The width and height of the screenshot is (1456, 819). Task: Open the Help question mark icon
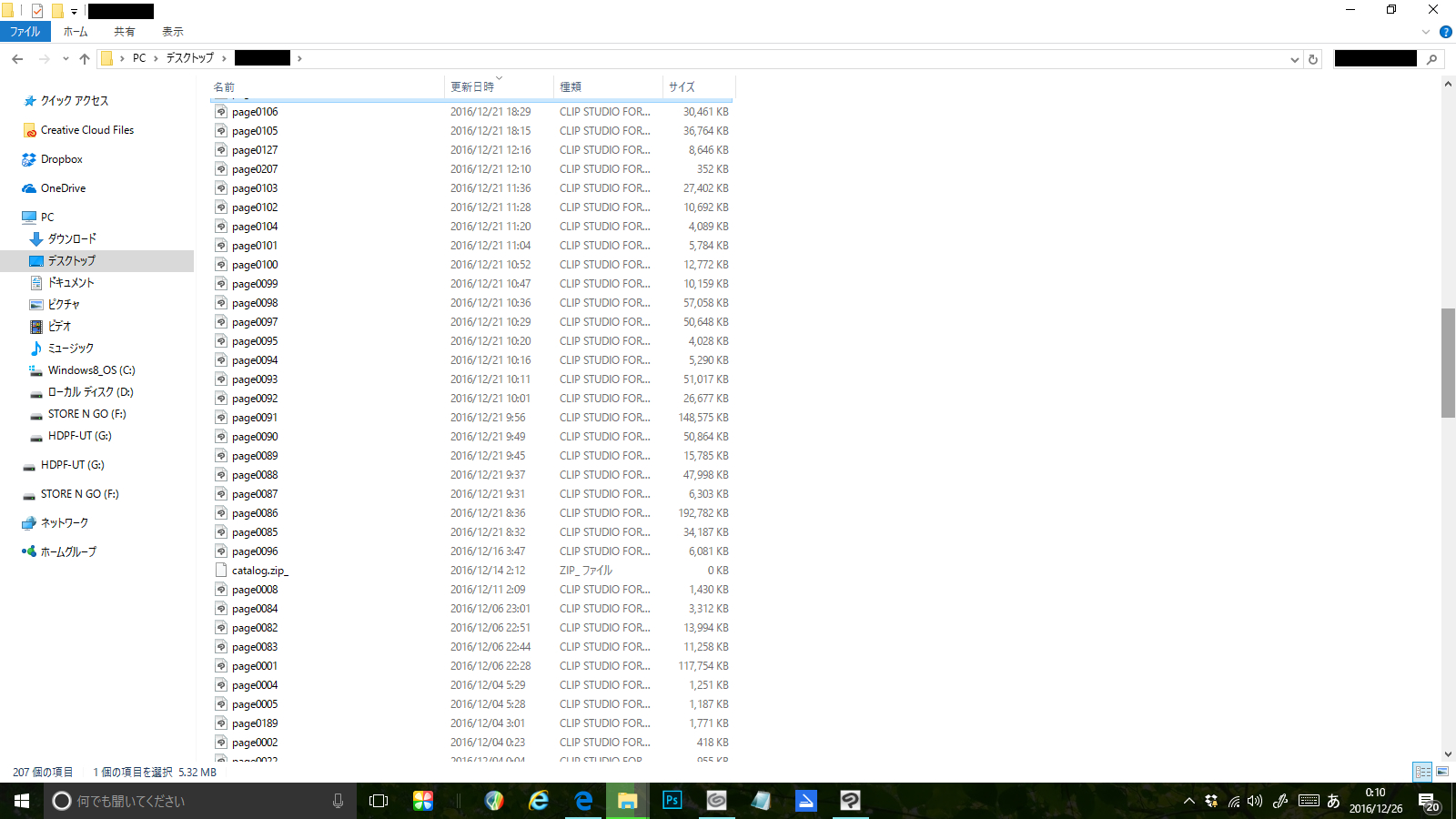tap(1445, 32)
